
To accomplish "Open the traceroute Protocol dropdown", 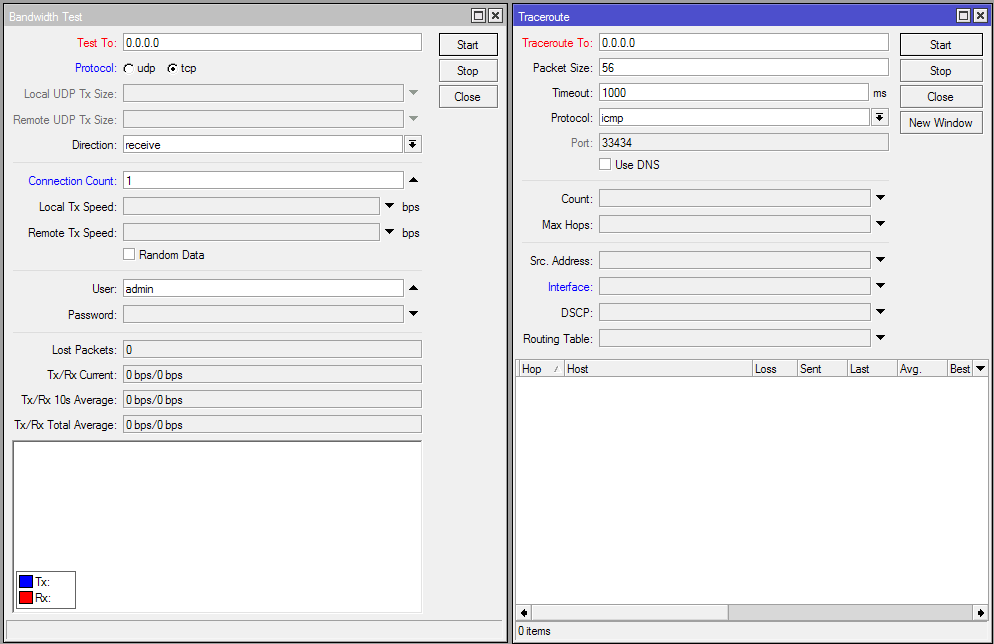I will (x=880, y=117).
